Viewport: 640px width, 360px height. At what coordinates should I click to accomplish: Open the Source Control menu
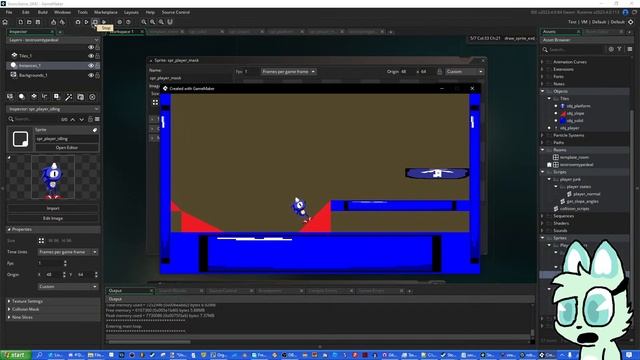pos(176,12)
